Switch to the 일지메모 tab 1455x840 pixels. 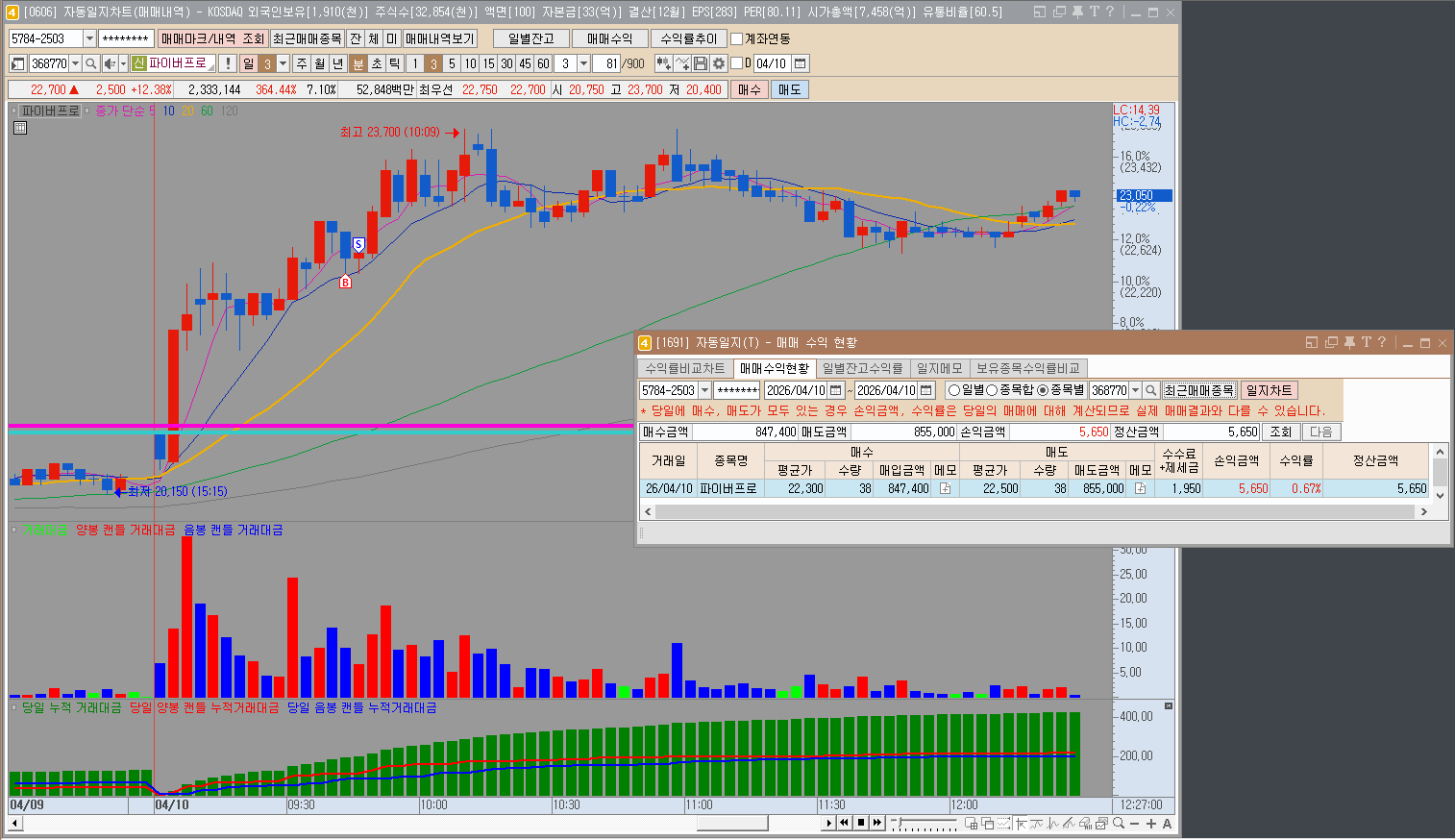click(x=939, y=368)
